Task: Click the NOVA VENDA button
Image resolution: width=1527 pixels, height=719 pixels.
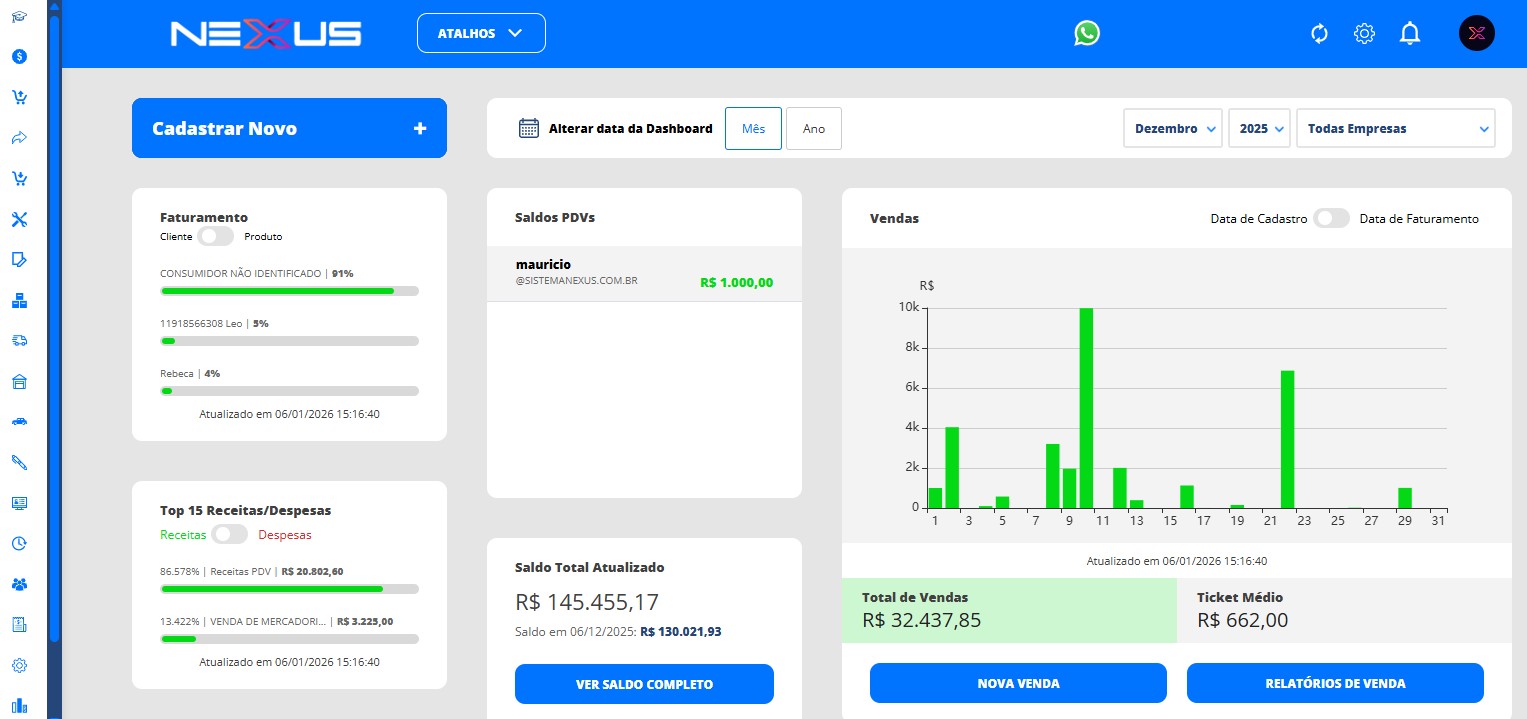Action: click(x=1018, y=684)
